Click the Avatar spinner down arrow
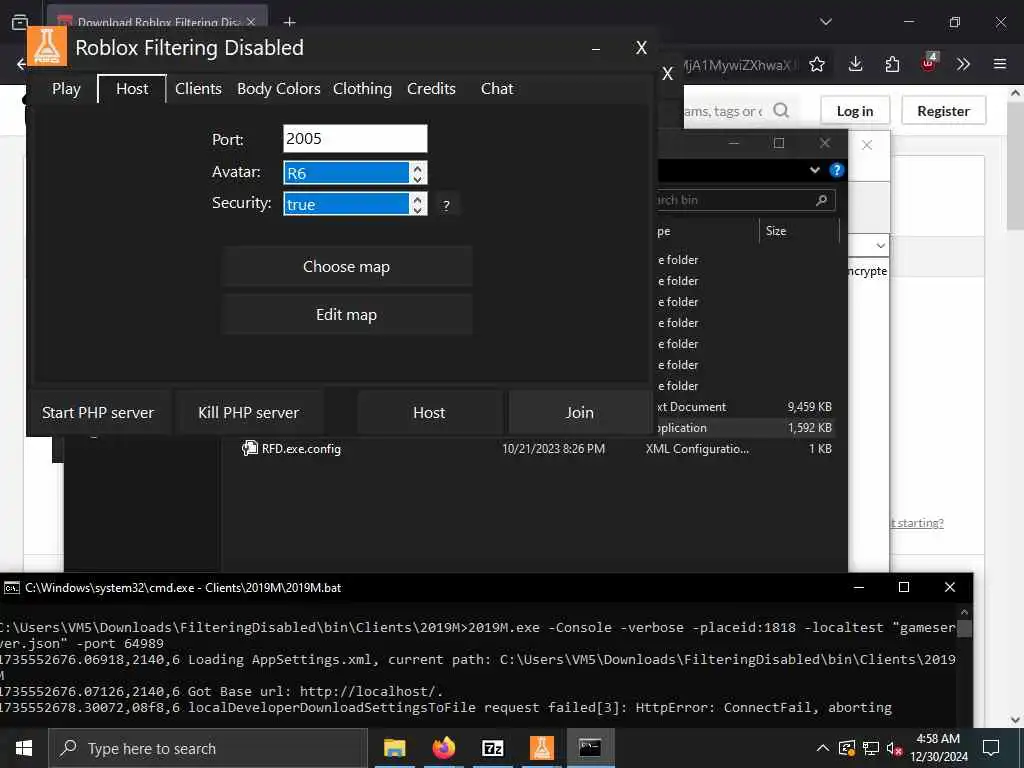This screenshot has height=768, width=1024. point(417,178)
